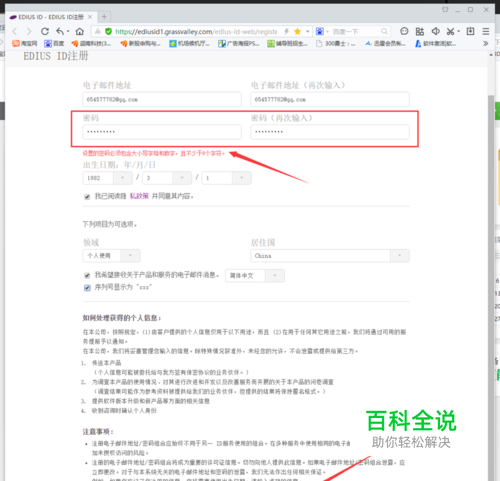Click the password re-enter field
Viewport: 500px width, 481px height.
330,132
